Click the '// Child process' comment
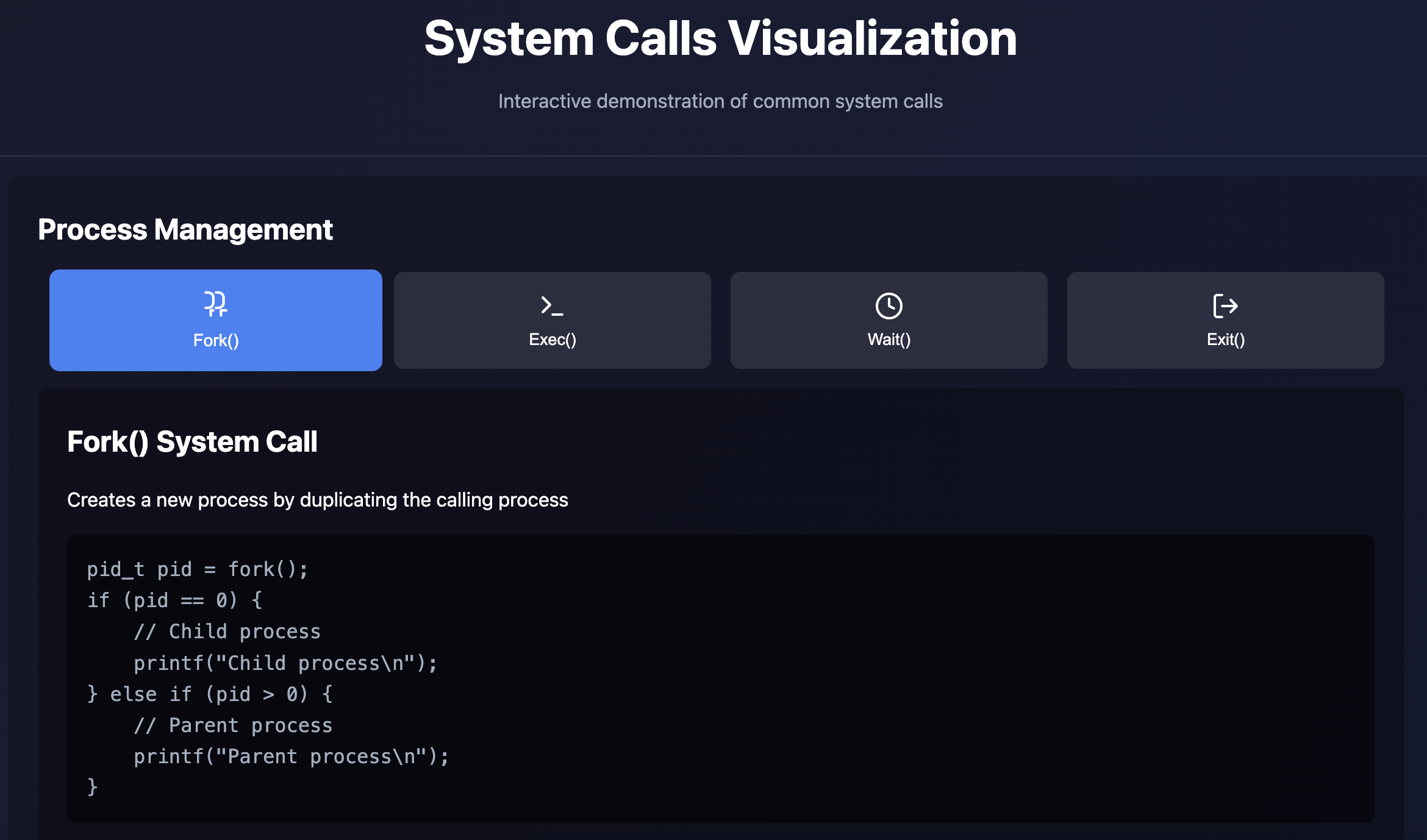 [227, 632]
